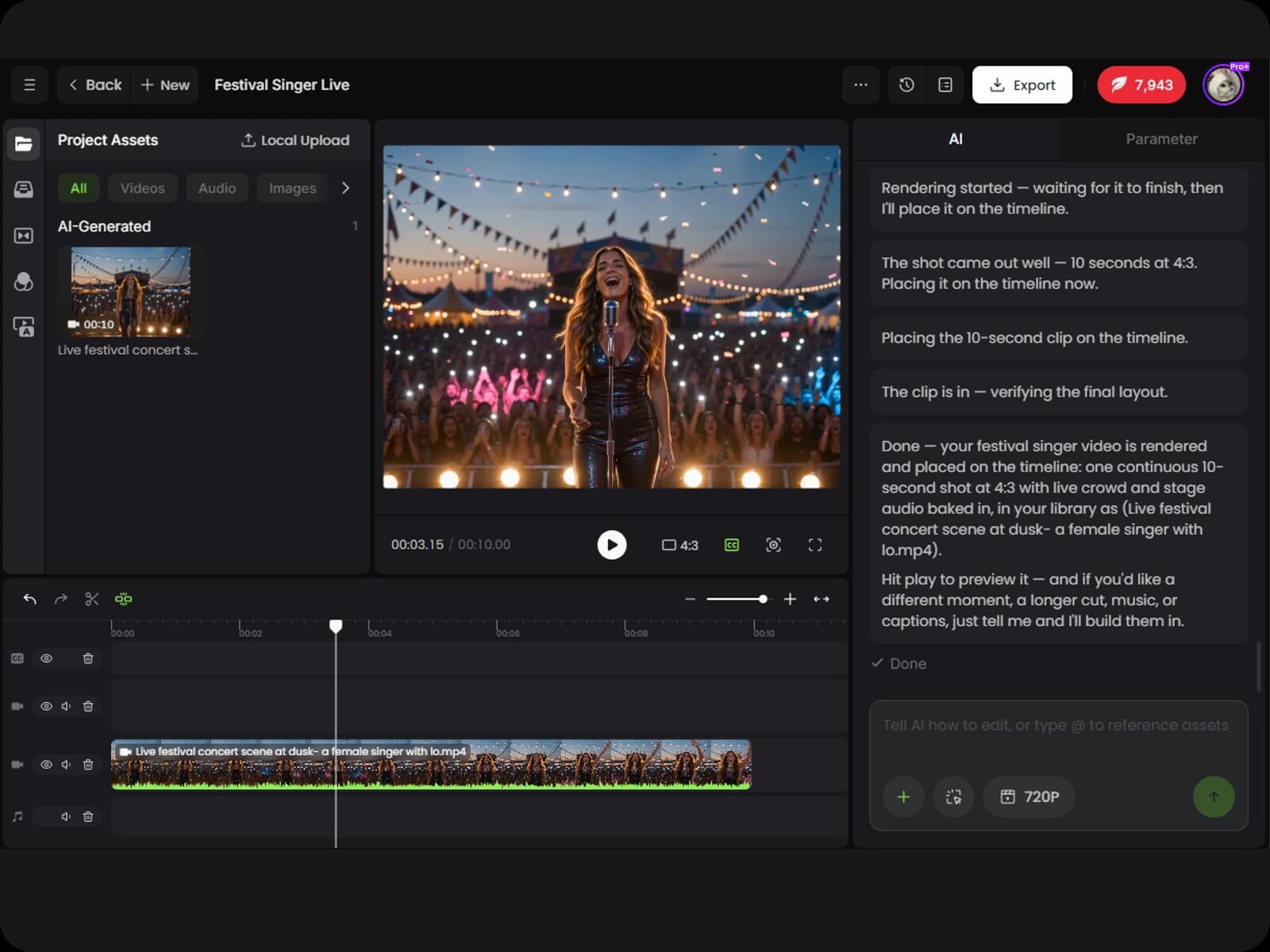Create a New project
The image size is (1270, 952).
pyautogui.click(x=165, y=85)
